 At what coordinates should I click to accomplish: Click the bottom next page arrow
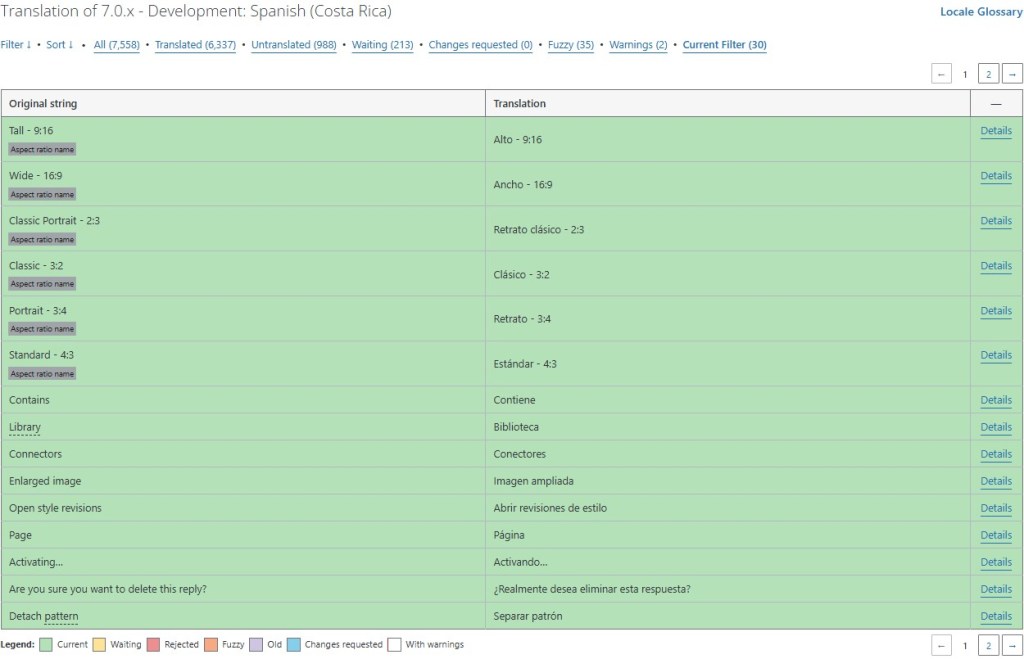pos(1012,645)
